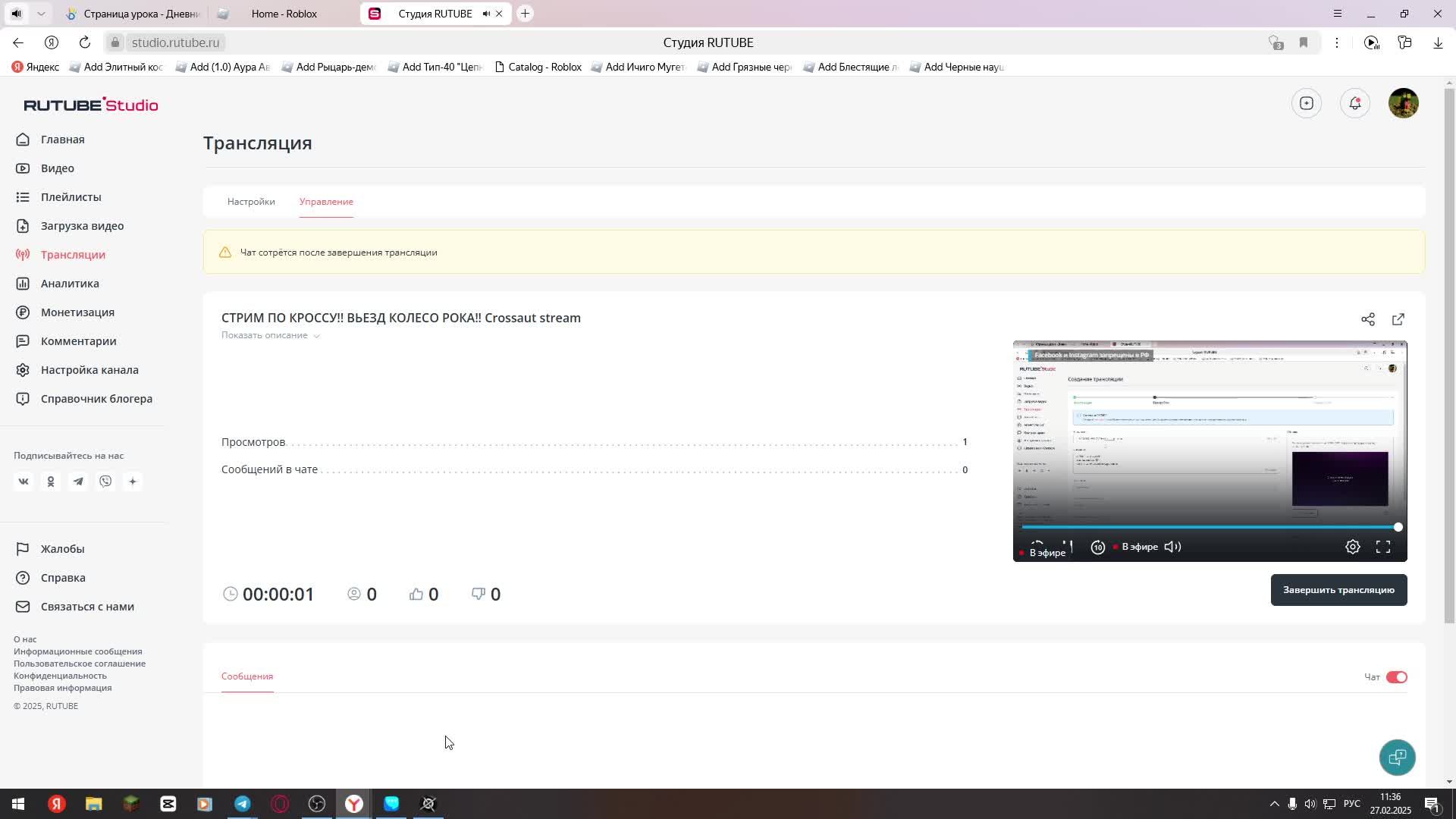Open notifications bell icon
This screenshot has height=819, width=1456.
click(1354, 103)
